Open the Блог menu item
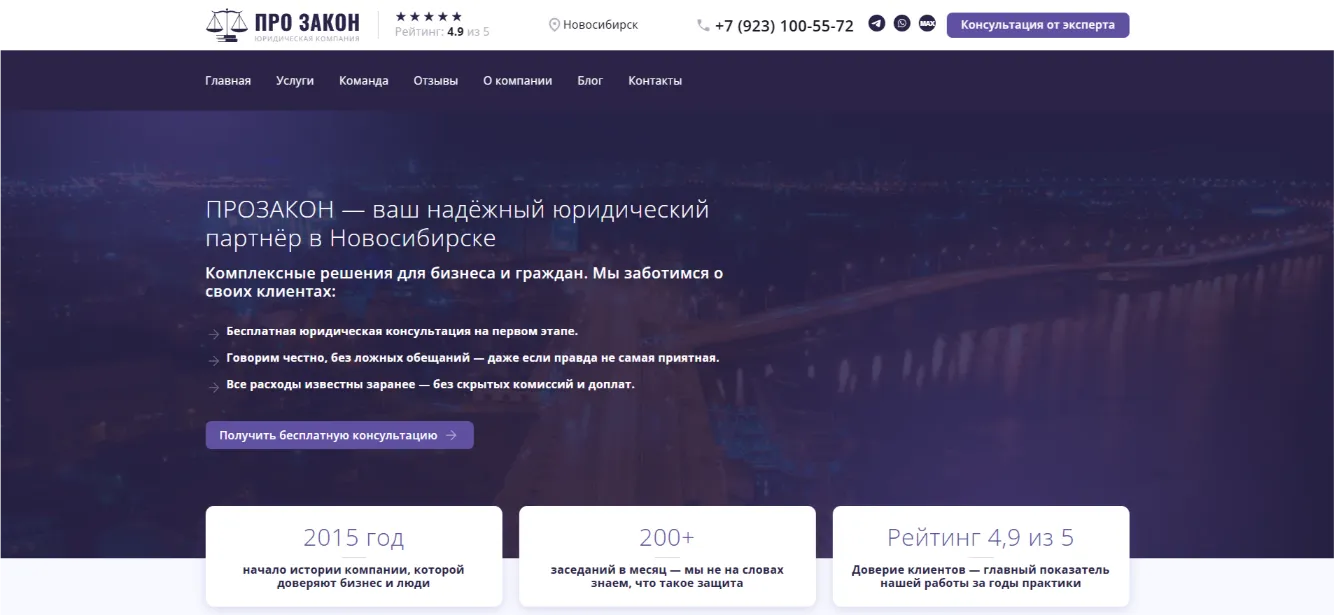1334x615 pixels. point(590,81)
